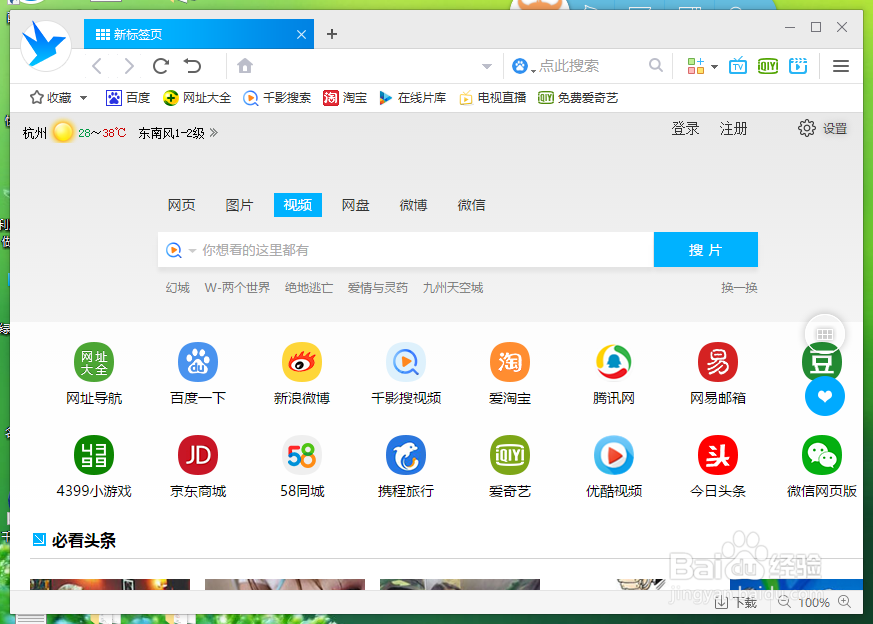This screenshot has width=873, height=624.
Task: Open the 爱淘宝 shortcut icon
Action: pos(509,362)
